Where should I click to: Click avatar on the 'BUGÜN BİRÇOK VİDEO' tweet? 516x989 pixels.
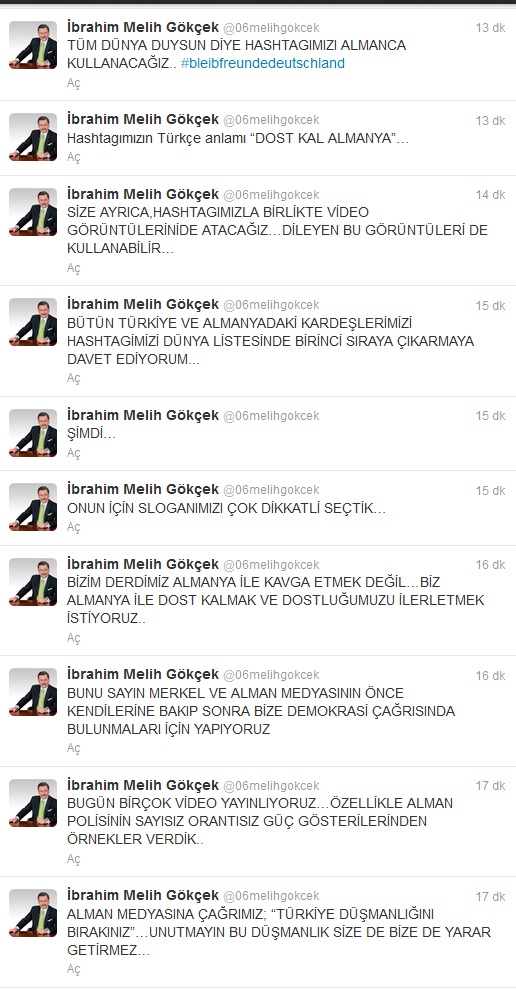pyautogui.click(x=33, y=803)
